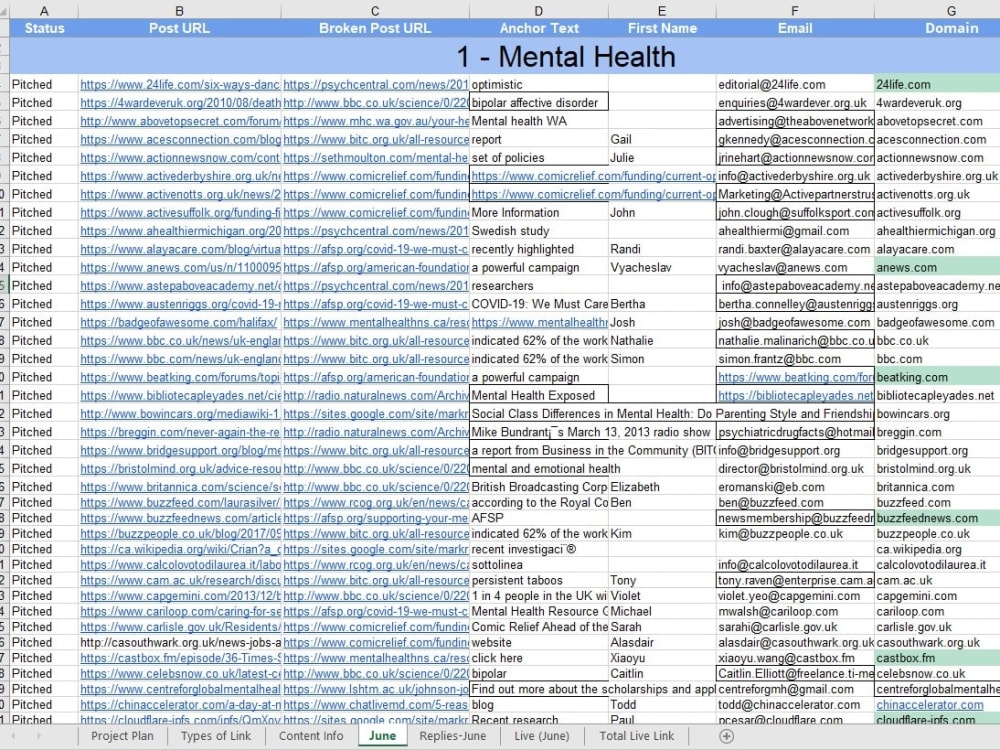This screenshot has height=750, width=1000.
Task: Open the 4wardeveruk.org post link
Action: [179, 103]
